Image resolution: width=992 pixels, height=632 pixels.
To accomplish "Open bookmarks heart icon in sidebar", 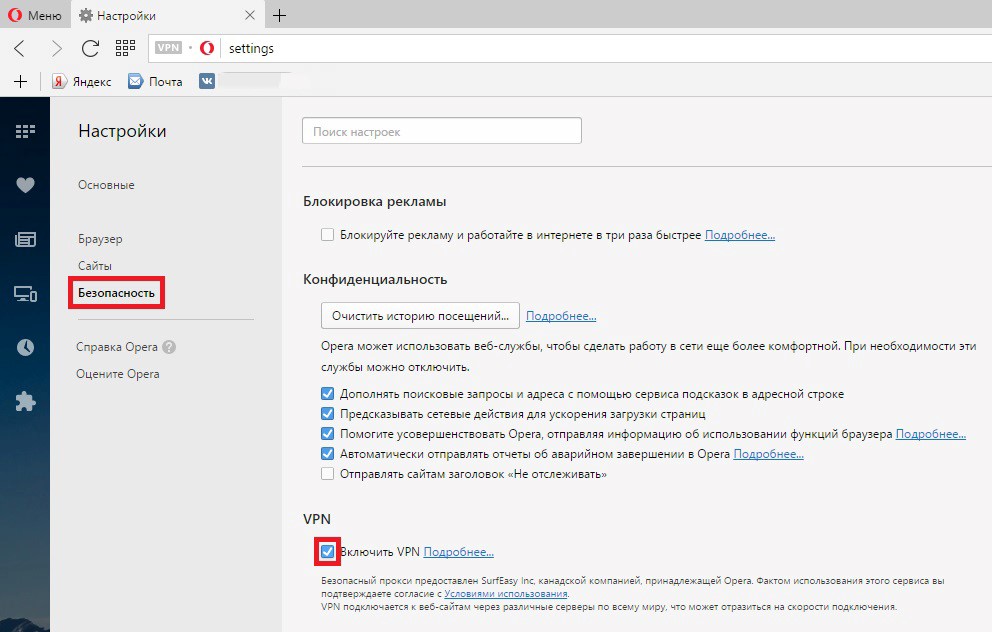I will tap(25, 185).
